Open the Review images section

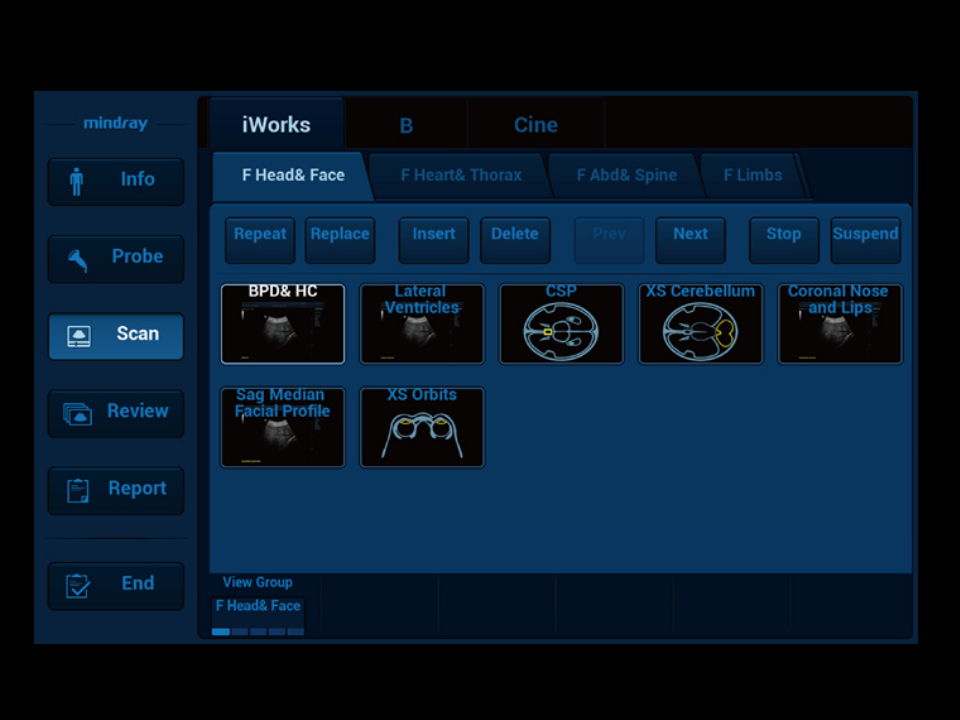click(x=116, y=412)
